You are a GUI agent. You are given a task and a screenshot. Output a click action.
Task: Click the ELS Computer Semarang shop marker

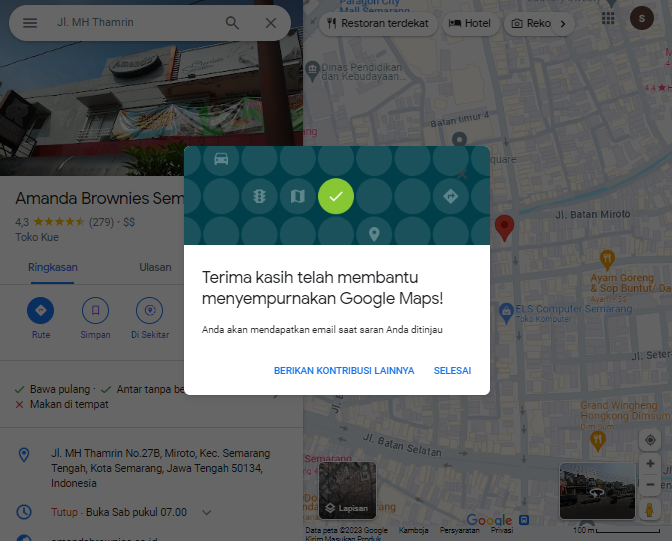506,313
